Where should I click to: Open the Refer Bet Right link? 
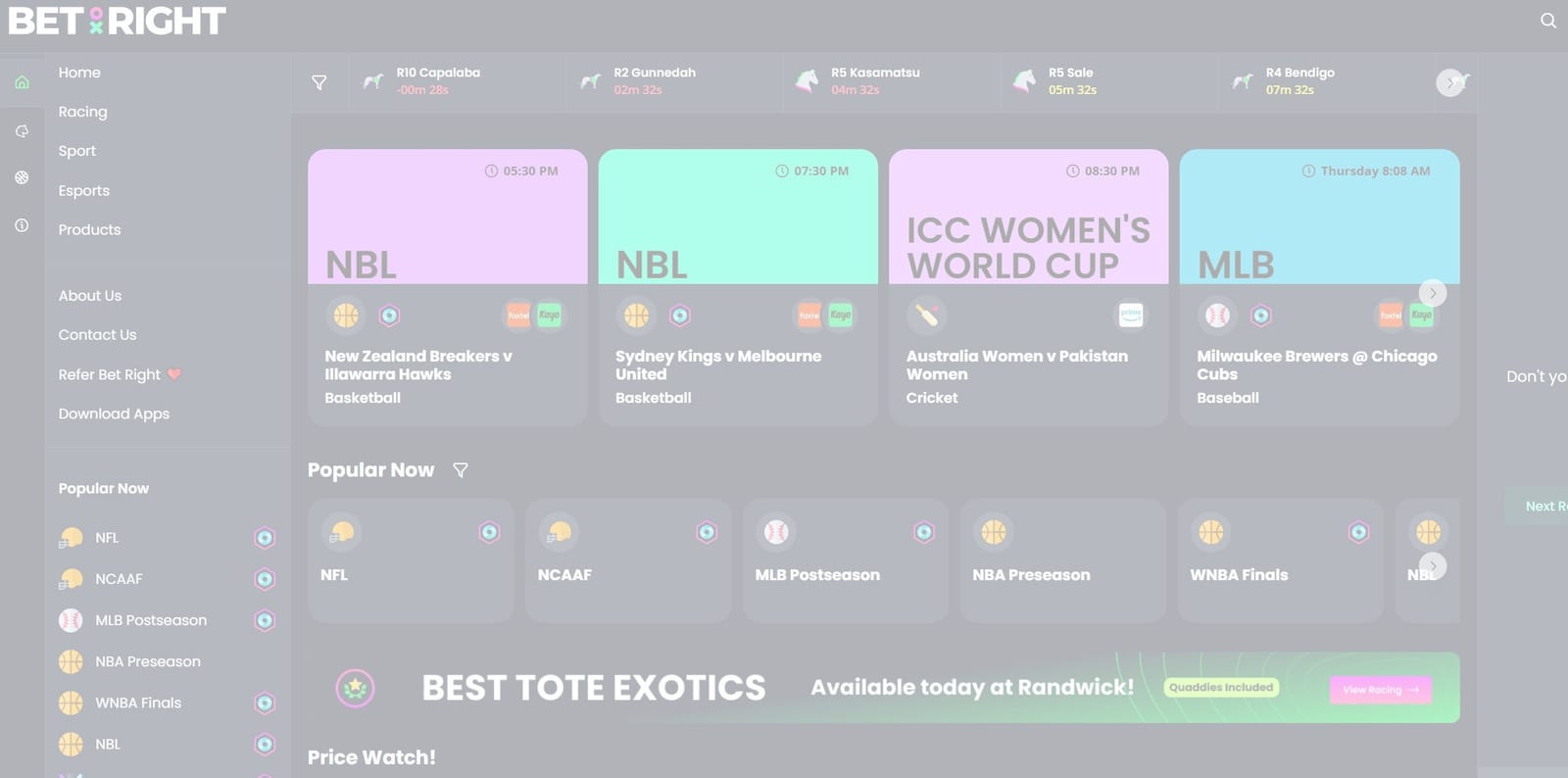(x=110, y=374)
